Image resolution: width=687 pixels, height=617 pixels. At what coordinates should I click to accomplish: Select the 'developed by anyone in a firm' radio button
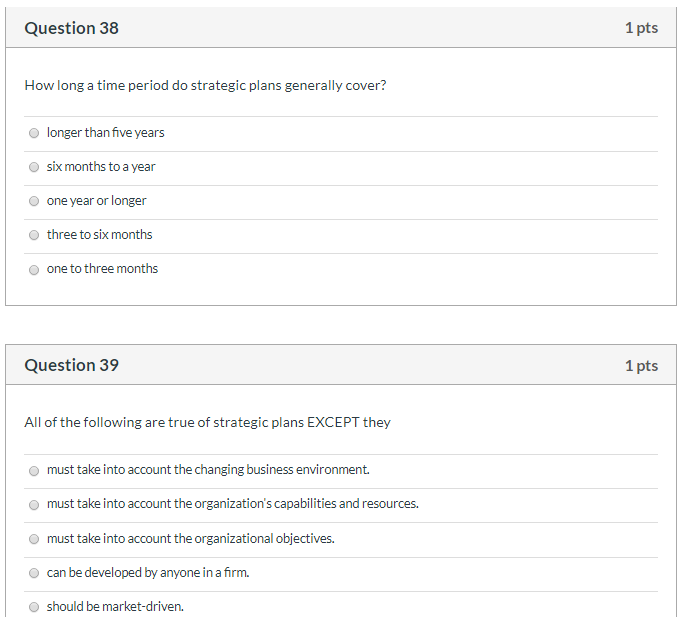pyautogui.click(x=34, y=573)
